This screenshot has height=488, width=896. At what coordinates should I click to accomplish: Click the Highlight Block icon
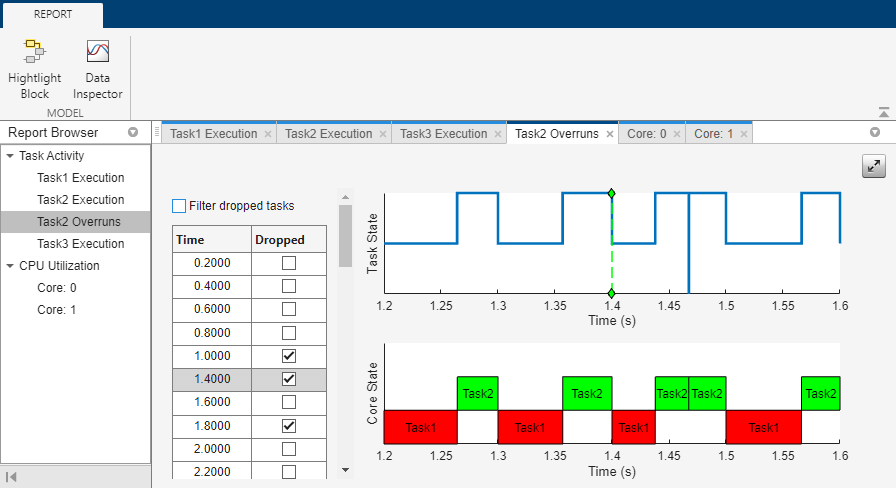(x=34, y=51)
